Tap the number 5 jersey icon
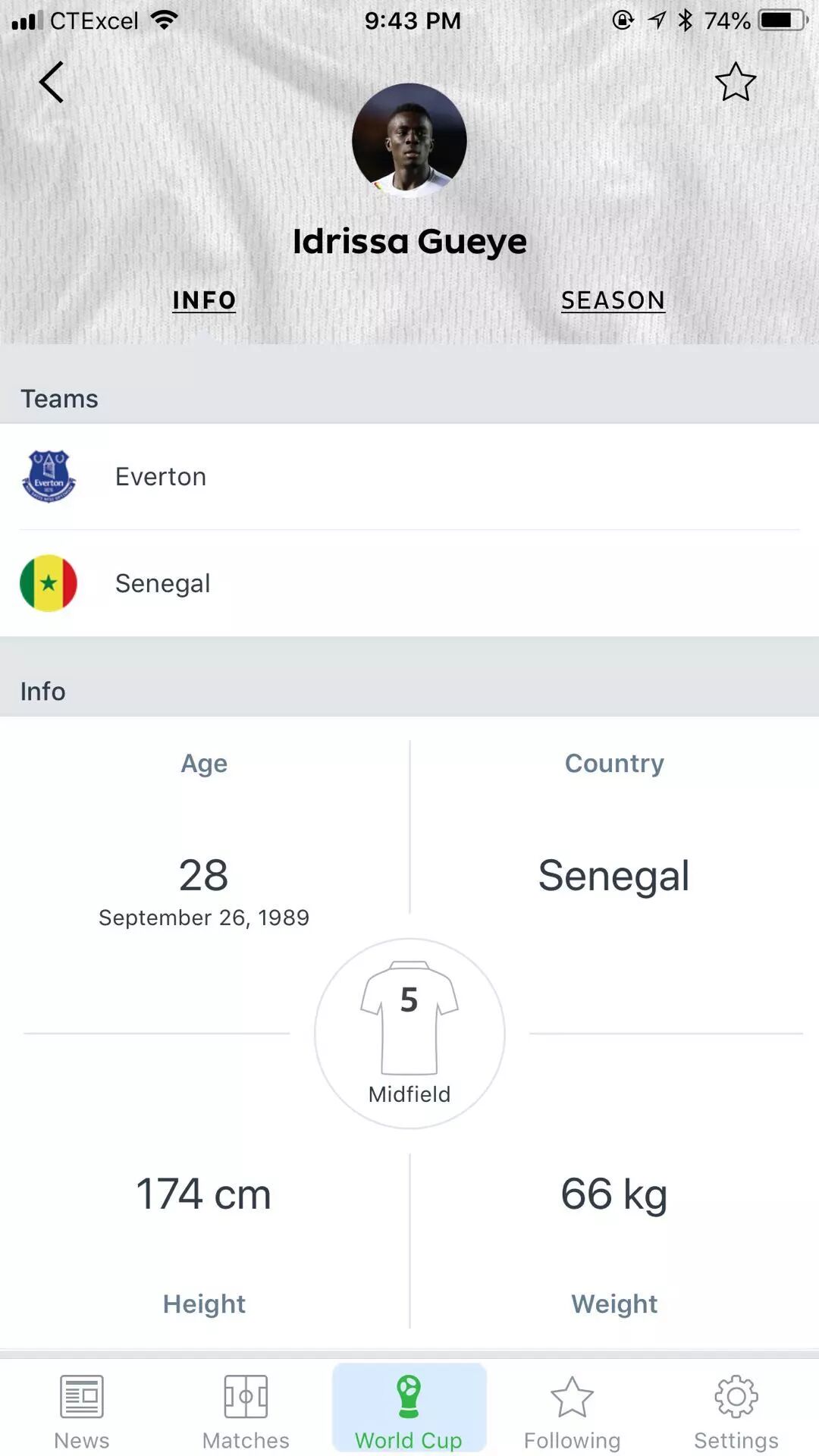Screen dimensions: 819x1456 (x=409, y=1018)
